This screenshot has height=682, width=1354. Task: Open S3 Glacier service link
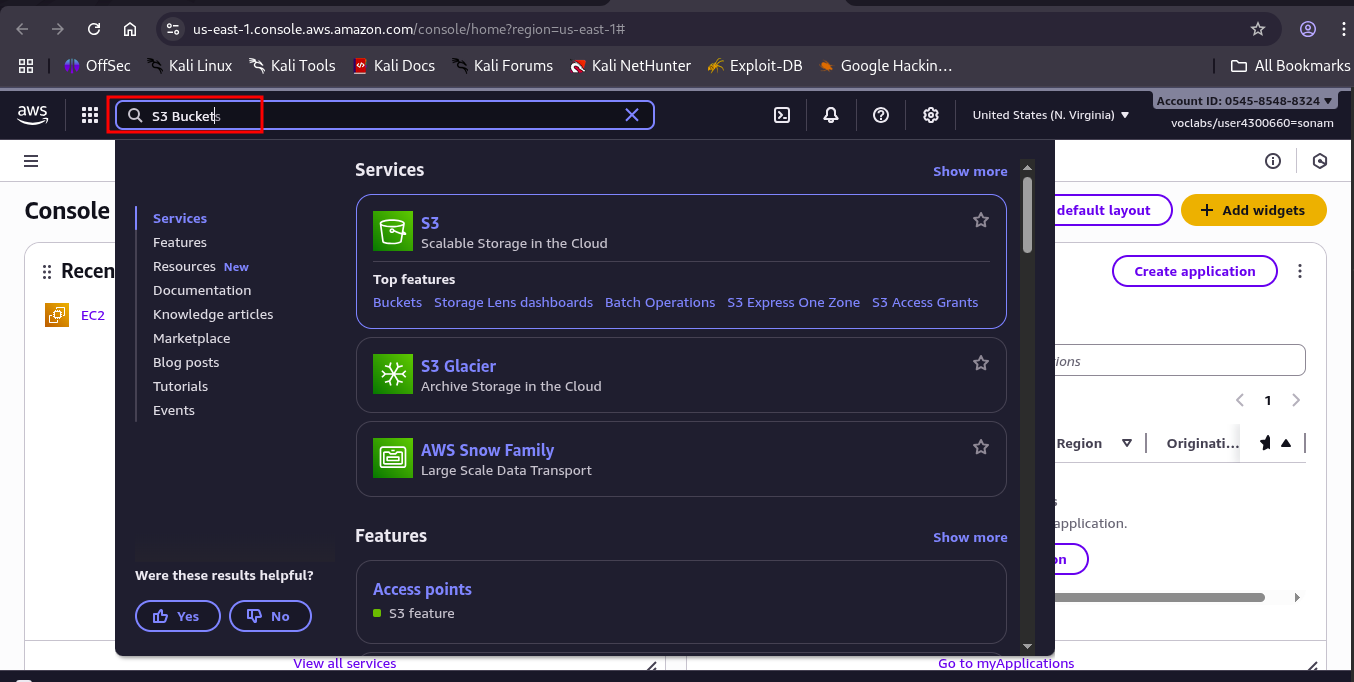coord(458,366)
